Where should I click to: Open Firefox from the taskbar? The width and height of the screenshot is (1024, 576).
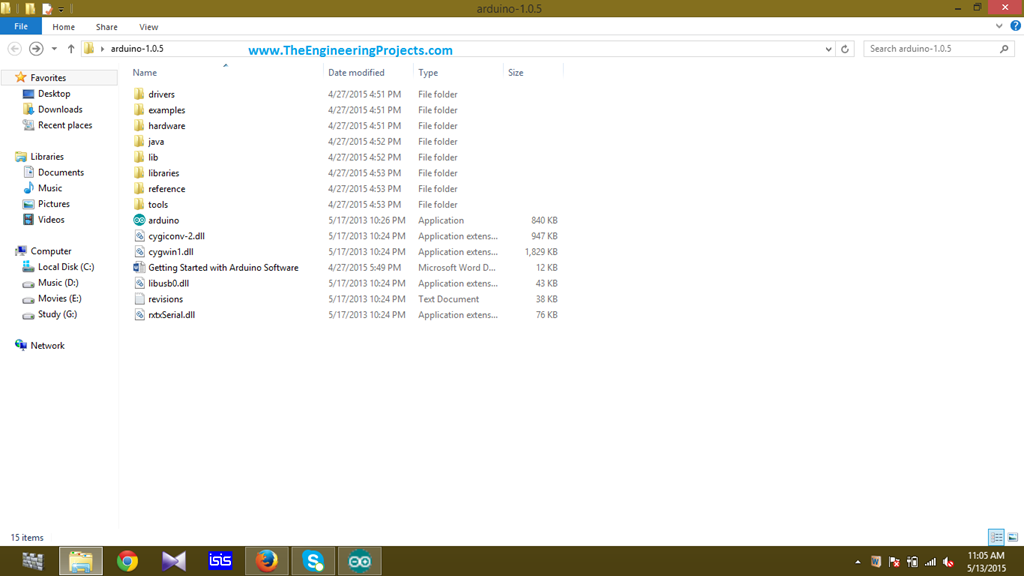[266, 561]
